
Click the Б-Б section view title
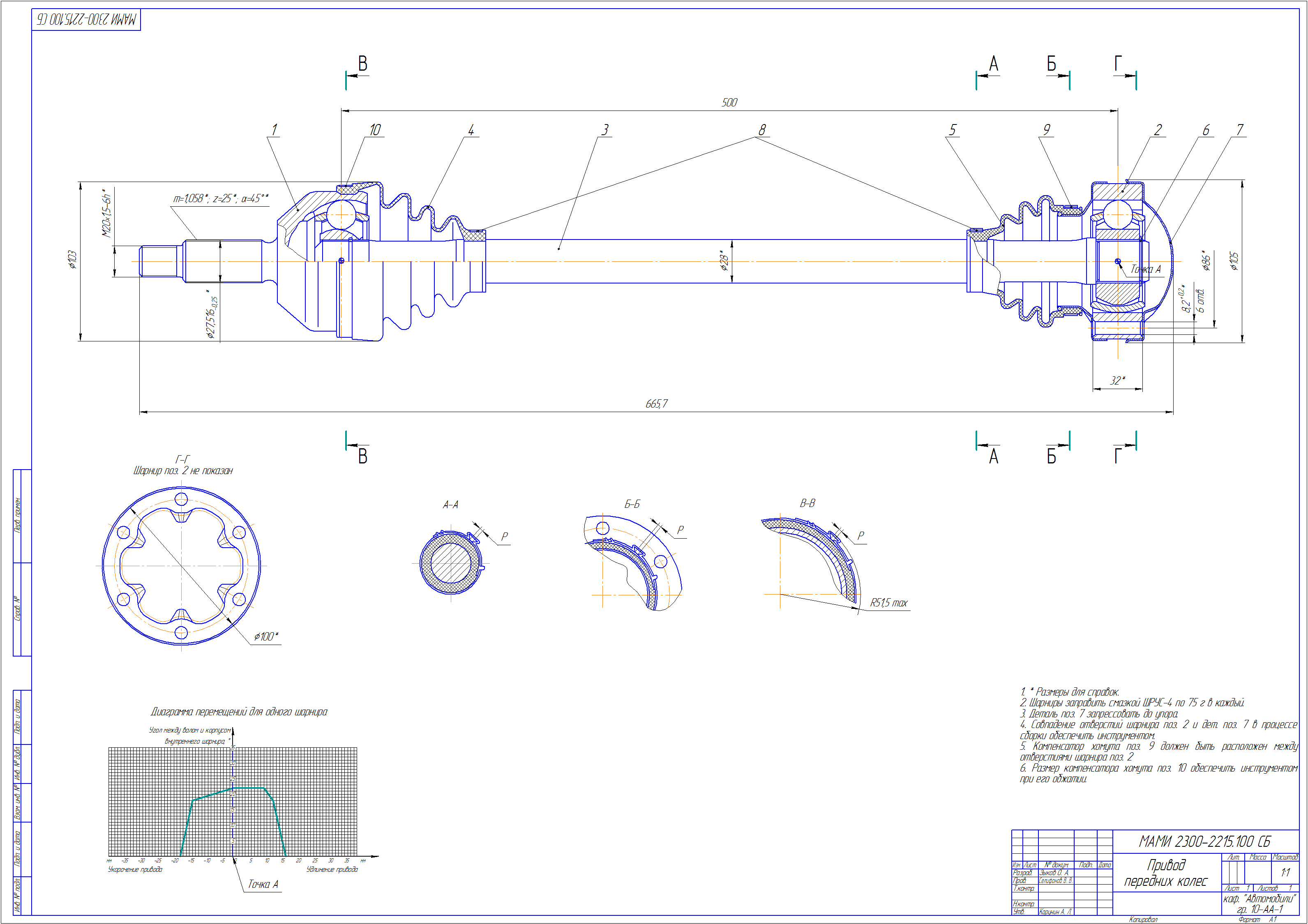[x=632, y=504]
